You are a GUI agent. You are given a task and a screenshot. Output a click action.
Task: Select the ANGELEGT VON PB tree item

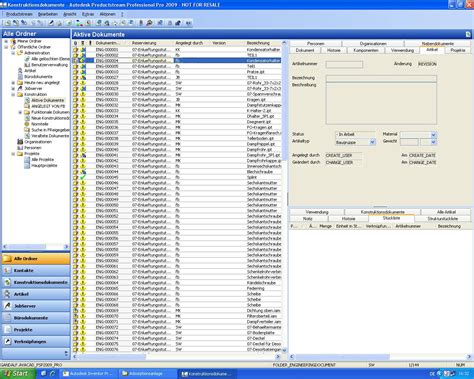[x=48, y=106]
